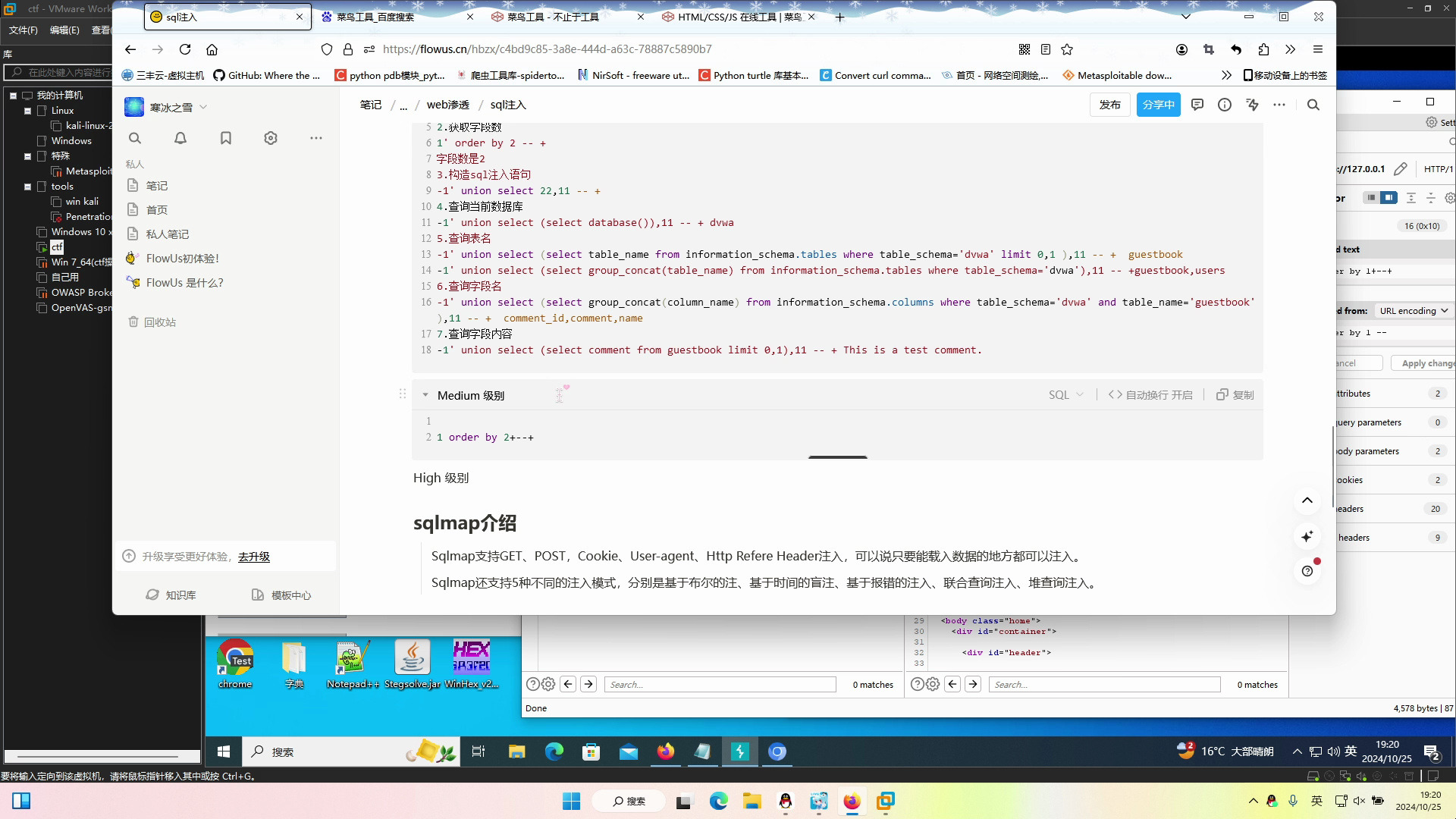Open the Firefox application menu
This screenshot has width=1456, height=819.
1318,49
